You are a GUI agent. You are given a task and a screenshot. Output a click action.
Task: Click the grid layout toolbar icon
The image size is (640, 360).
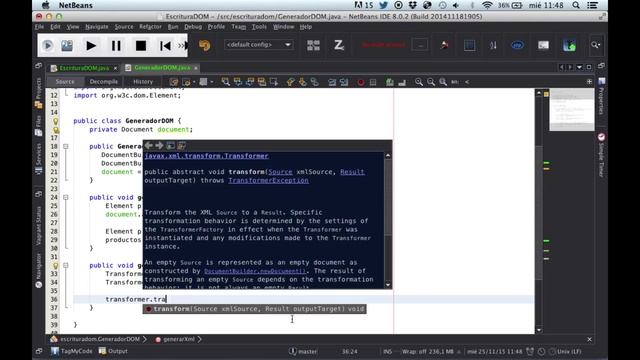click(313, 45)
